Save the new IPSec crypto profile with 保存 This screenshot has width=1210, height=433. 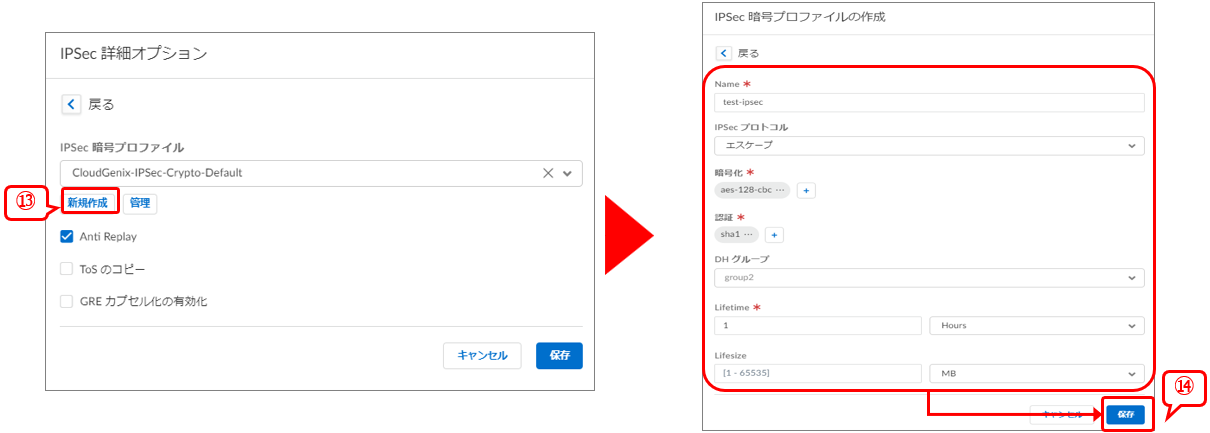(1126, 414)
